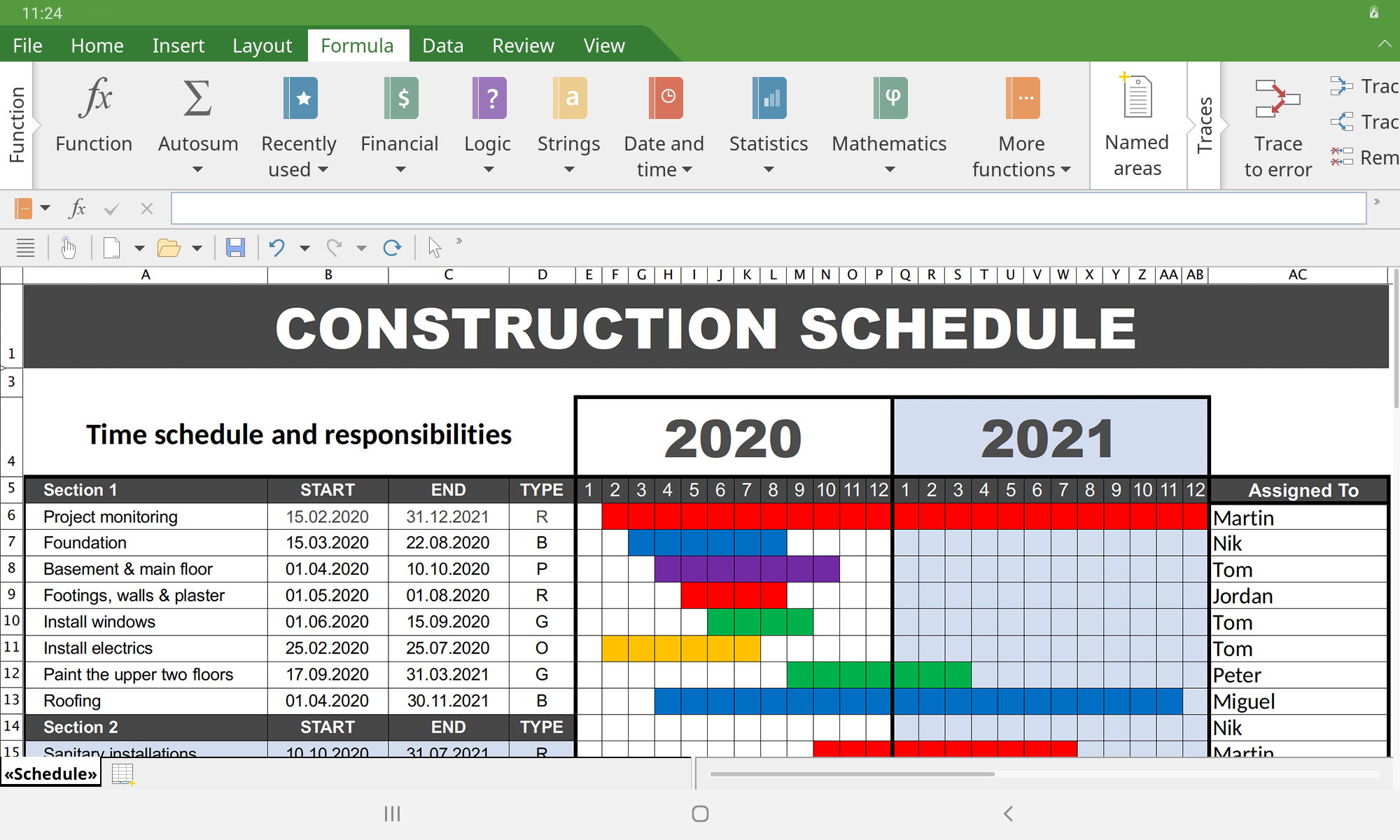Click the 'Roofing' task cell
This screenshot has width=1400, height=840.
146,701
